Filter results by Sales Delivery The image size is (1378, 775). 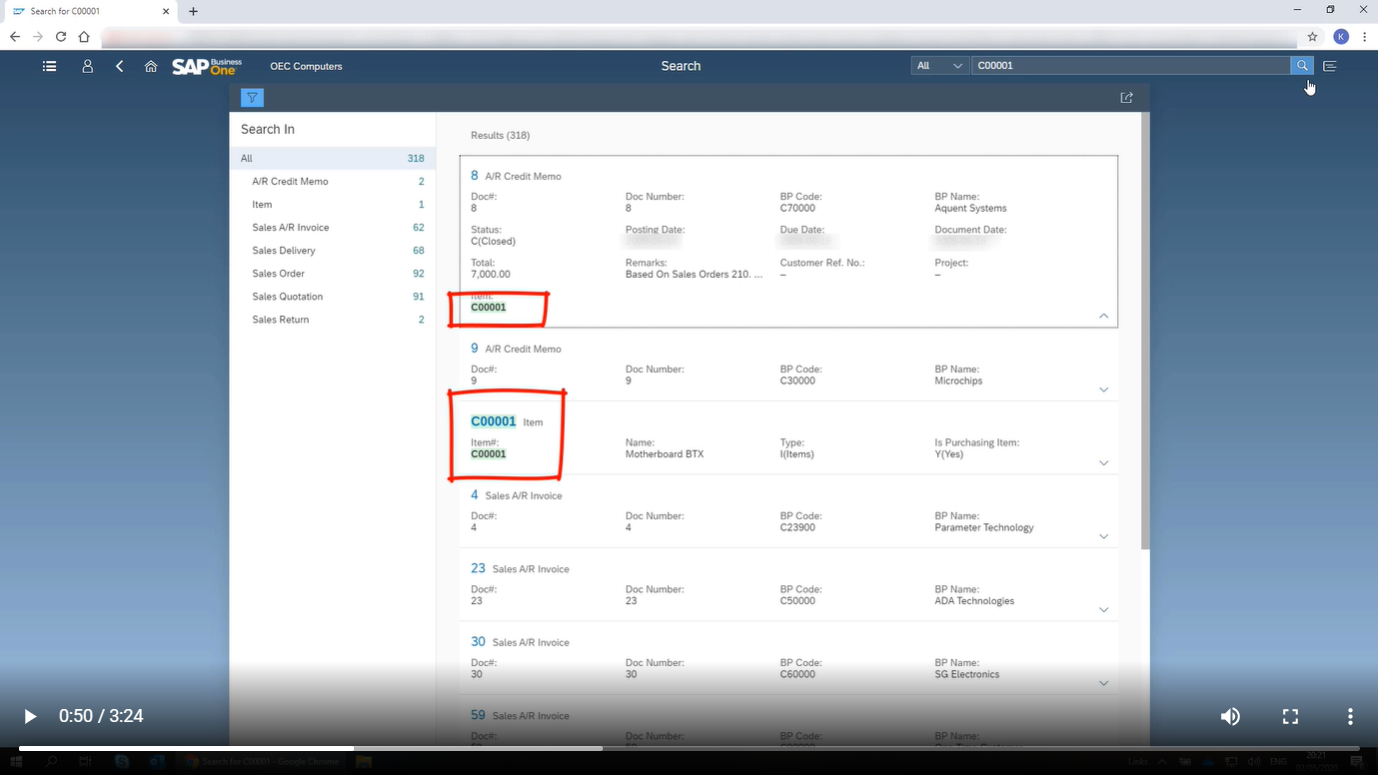point(332,250)
